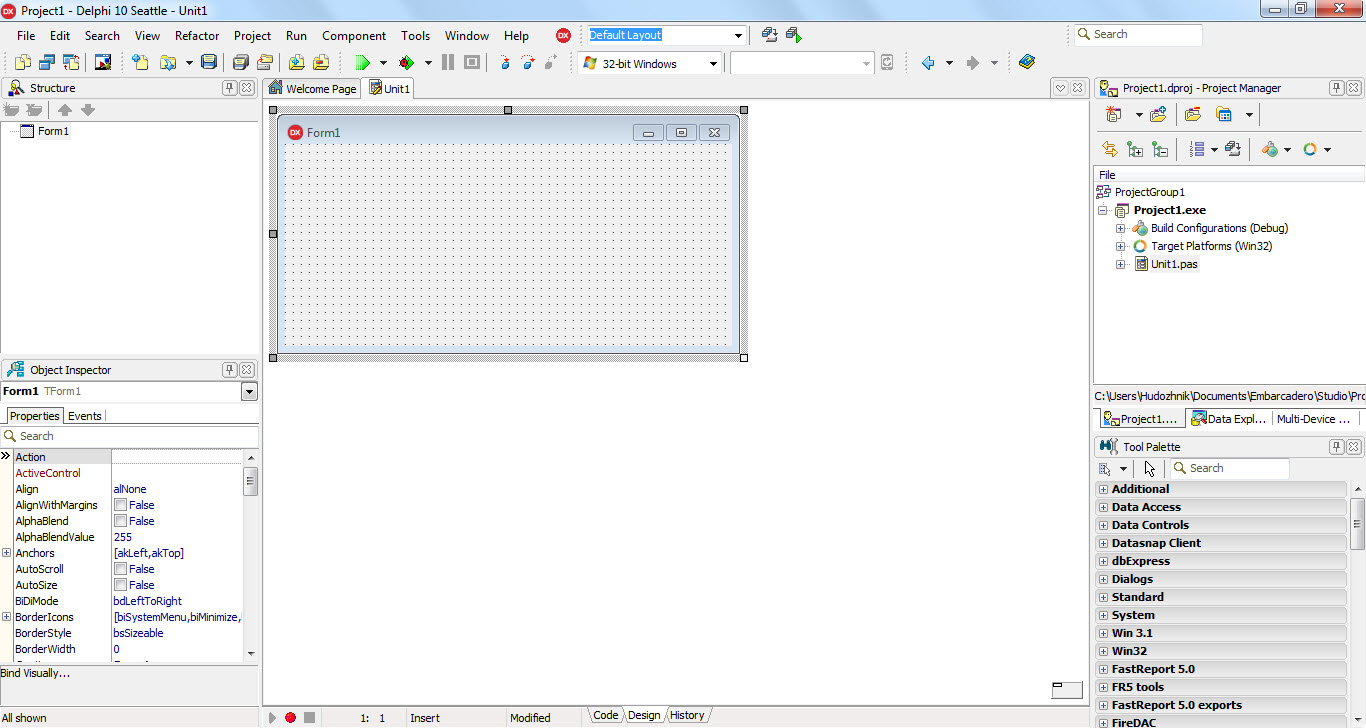Image resolution: width=1366 pixels, height=728 pixels.
Task: Enable the AlignWithMargins checkbox
Action: [121, 505]
